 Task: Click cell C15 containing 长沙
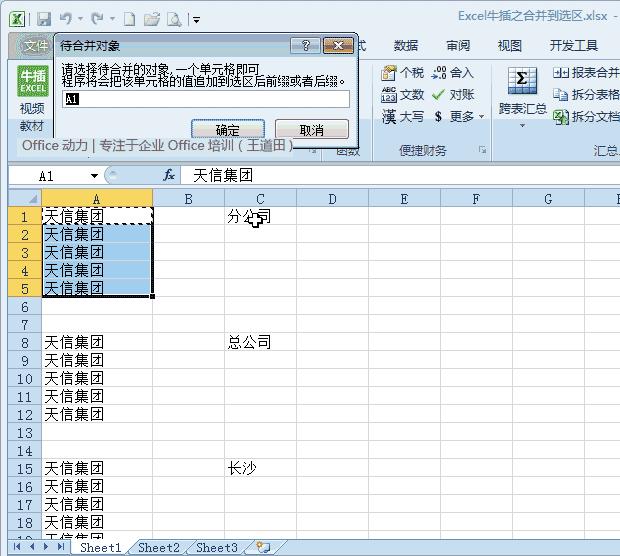click(x=260, y=468)
